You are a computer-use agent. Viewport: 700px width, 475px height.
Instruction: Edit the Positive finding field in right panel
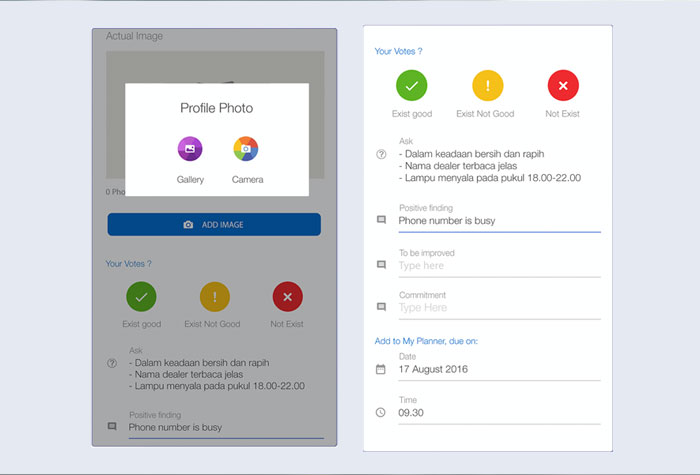tap(498, 220)
